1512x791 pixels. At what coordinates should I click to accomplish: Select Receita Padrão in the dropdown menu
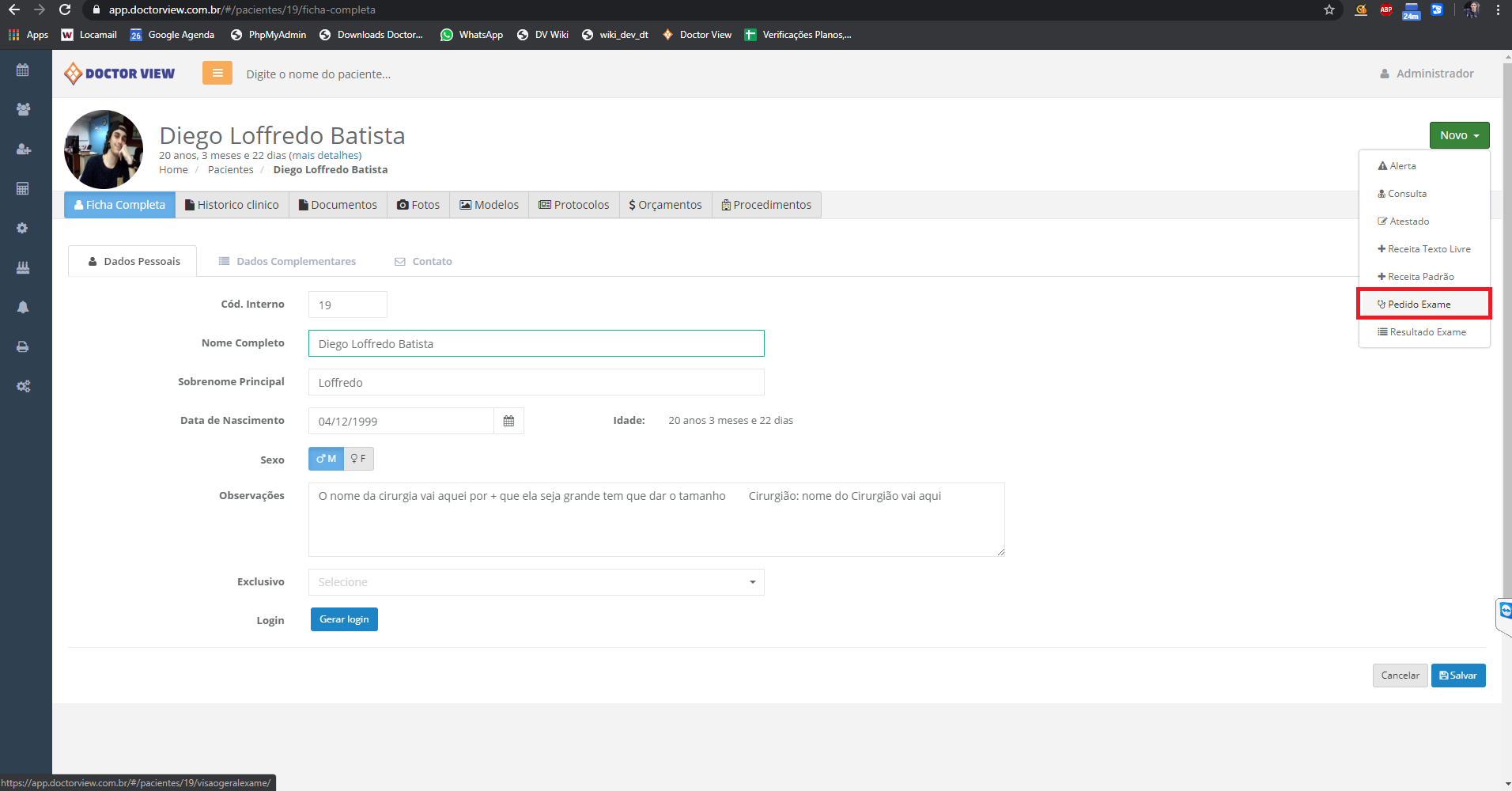(1420, 277)
